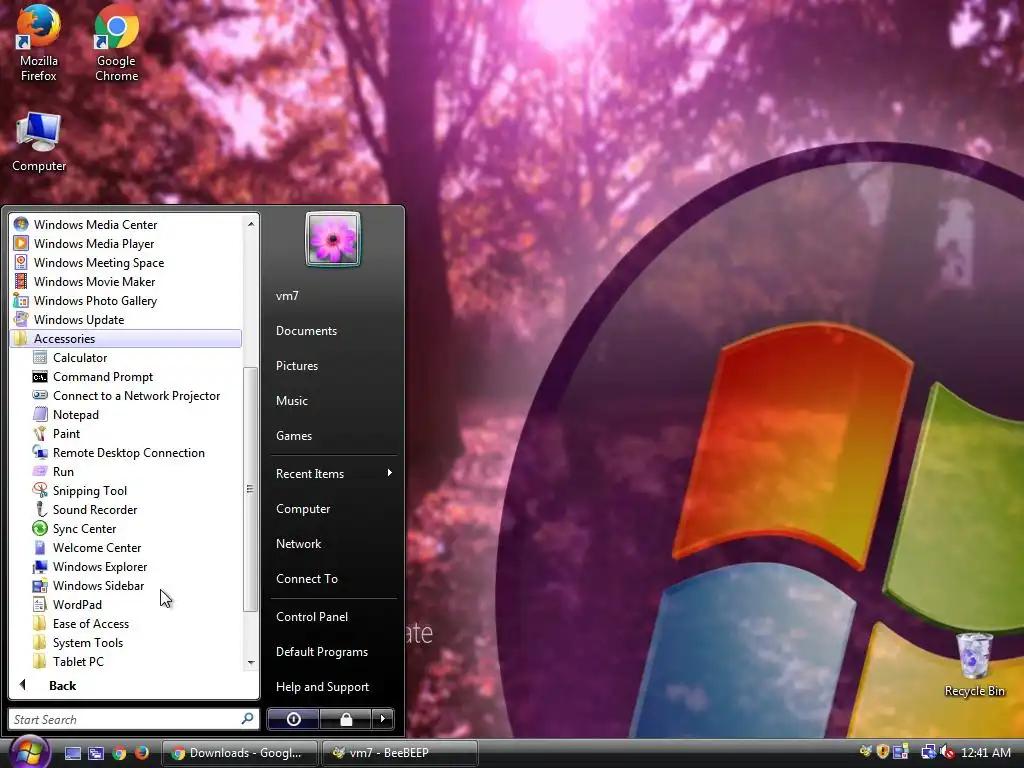Launch Firefox from Quick Launch
This screenshot has width=1024, height=768.
(141, 753)
